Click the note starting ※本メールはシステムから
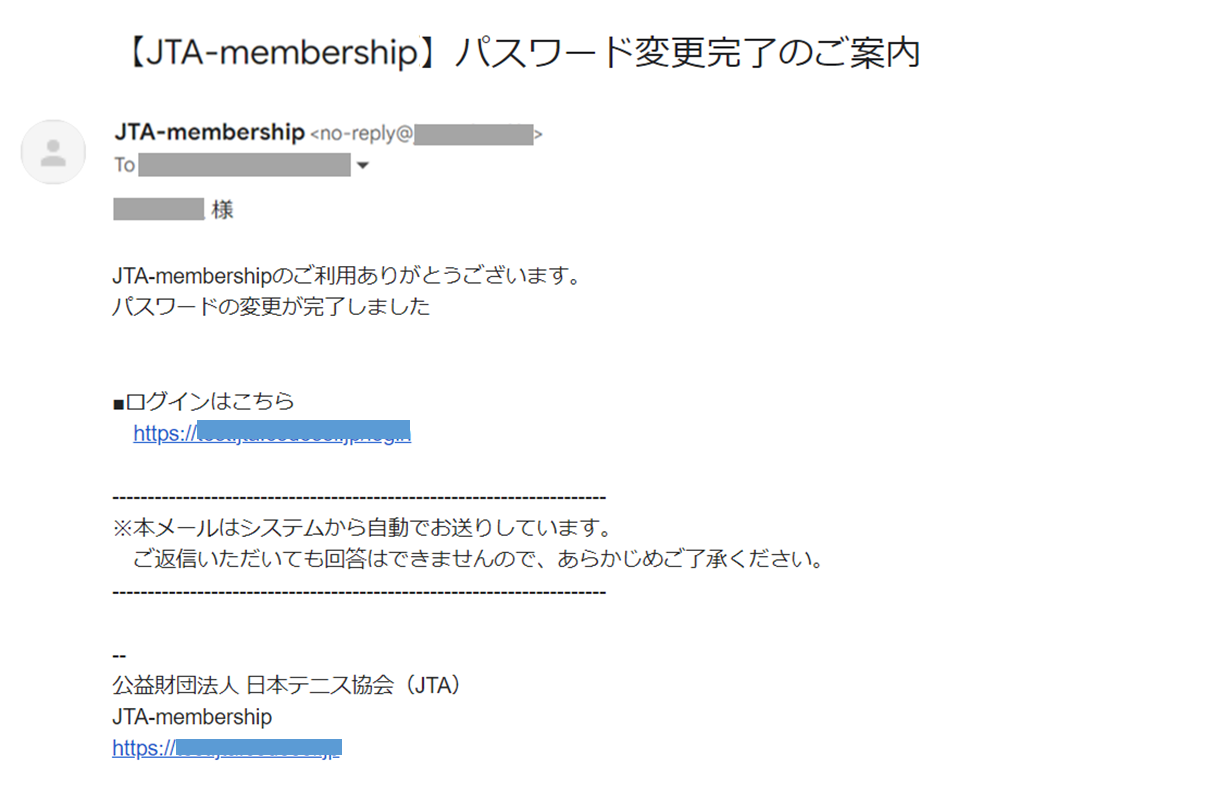Image resolution: width=1219 pixels, height=803 pixels. point(362,528)
